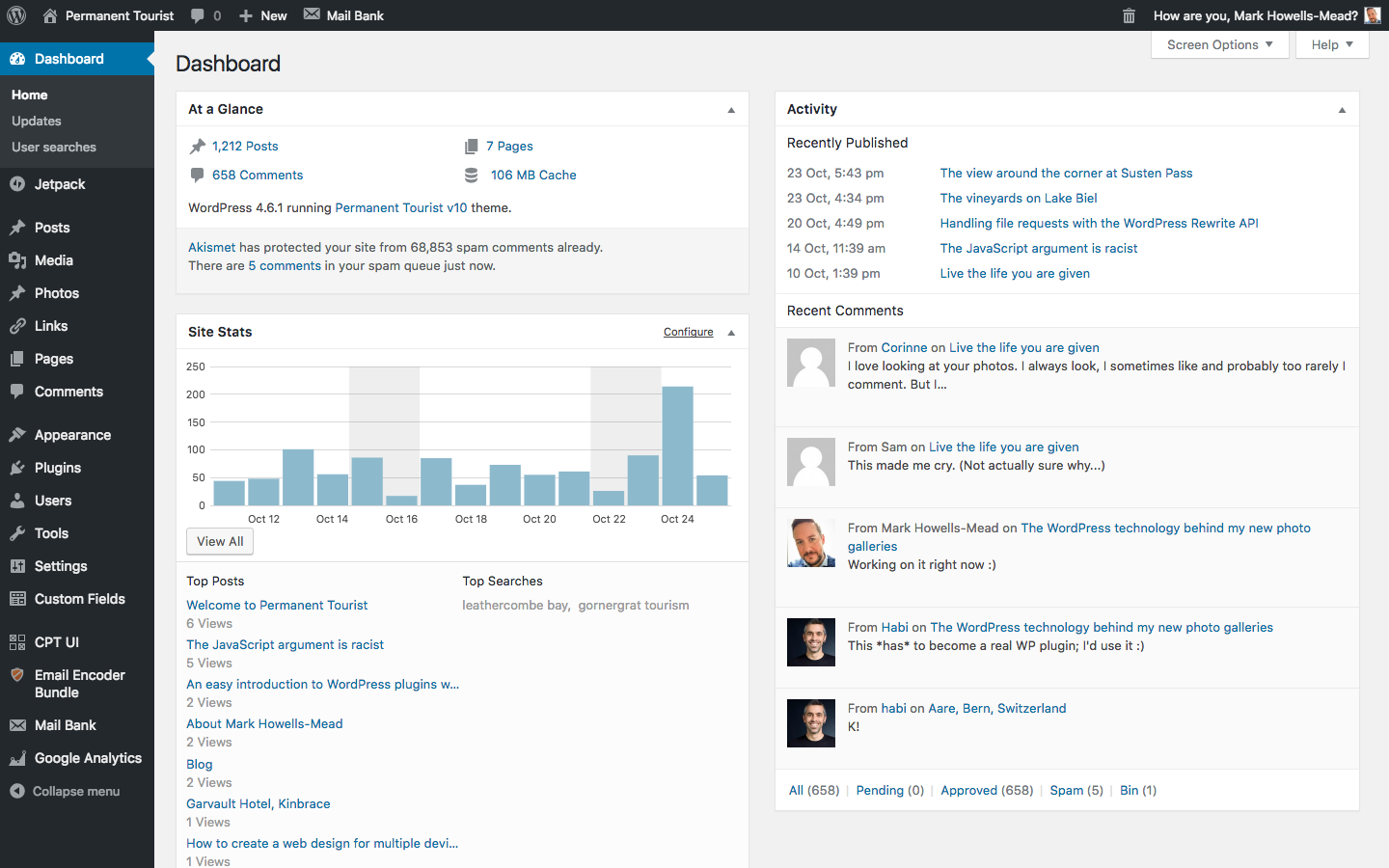Click the Pages icon in sidebar
Viewport: 1389px width, 868px height.
pyautogui.click(x=17, y=359)
